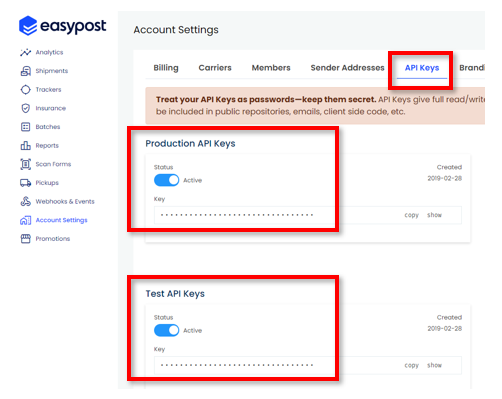Navigate to Batches
The image size is (502, 399).
pos(48,127)
